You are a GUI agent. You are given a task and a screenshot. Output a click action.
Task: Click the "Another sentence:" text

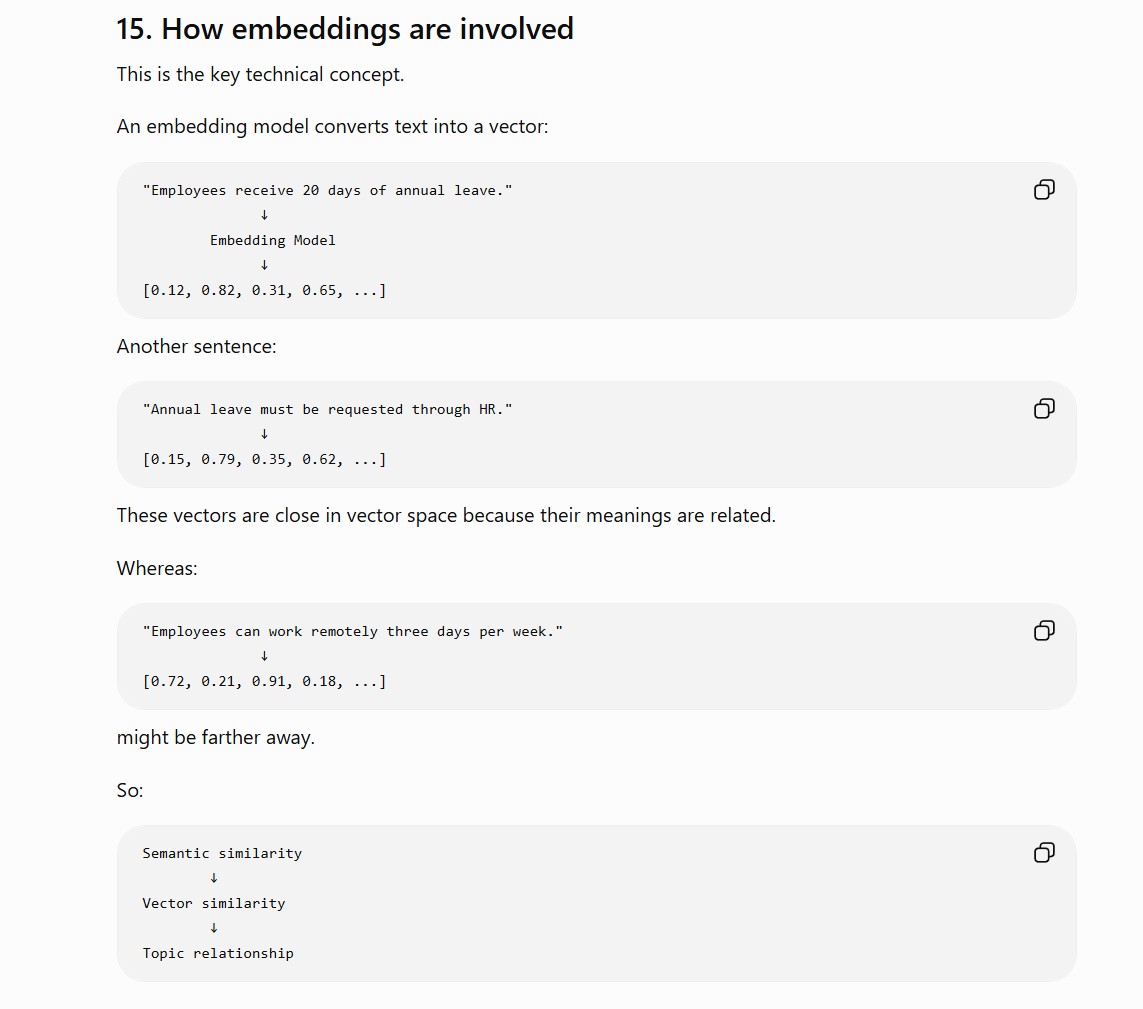pyautogui.click(x=197, y=346)
